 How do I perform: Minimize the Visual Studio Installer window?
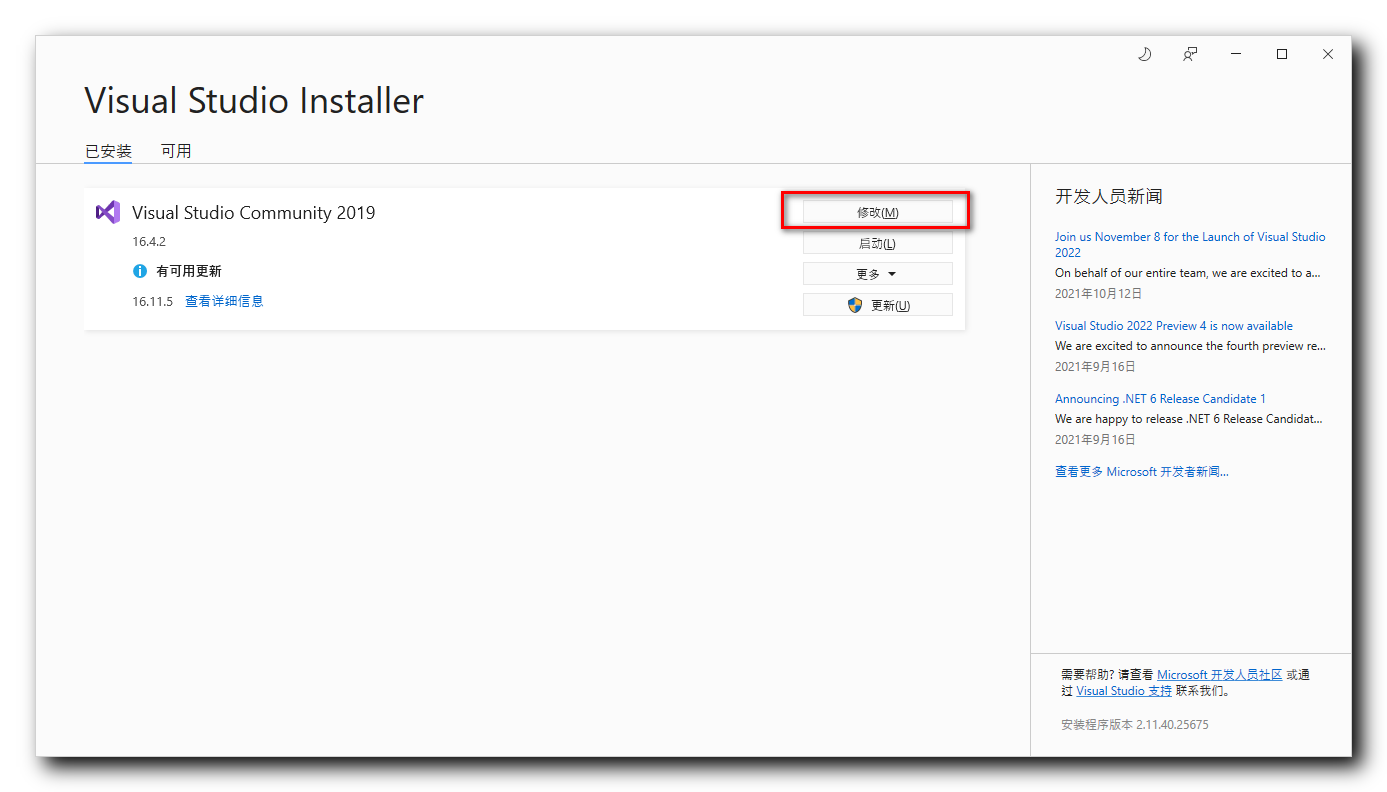pos(1236,54)
